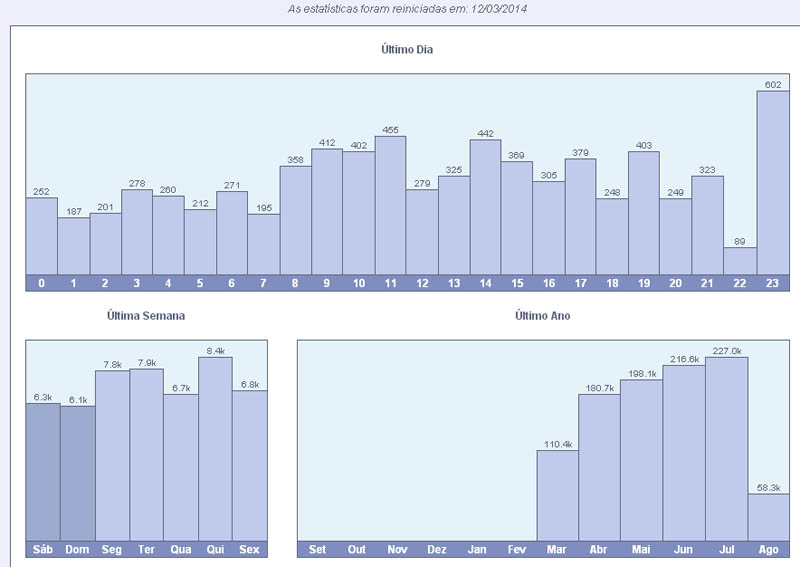Select the hour 8 bar showing 358
800x567 pixels.
(295, 220)
